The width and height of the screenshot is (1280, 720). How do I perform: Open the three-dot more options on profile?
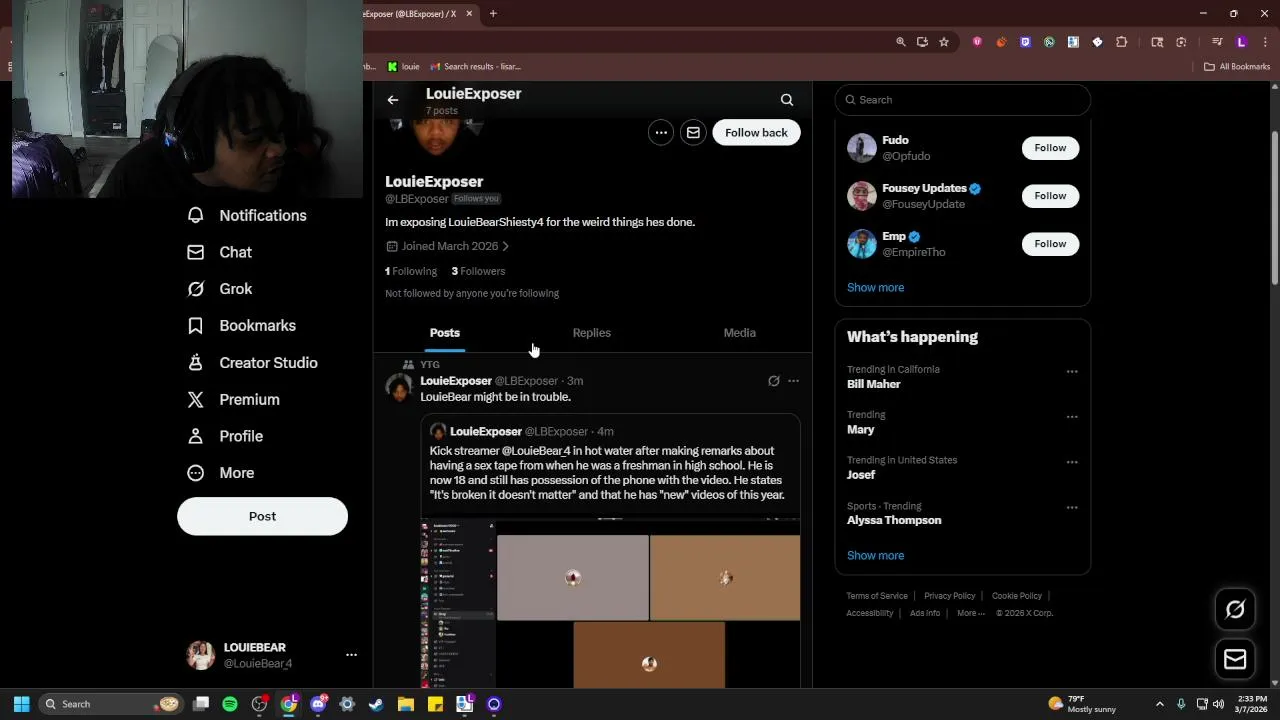661,133
